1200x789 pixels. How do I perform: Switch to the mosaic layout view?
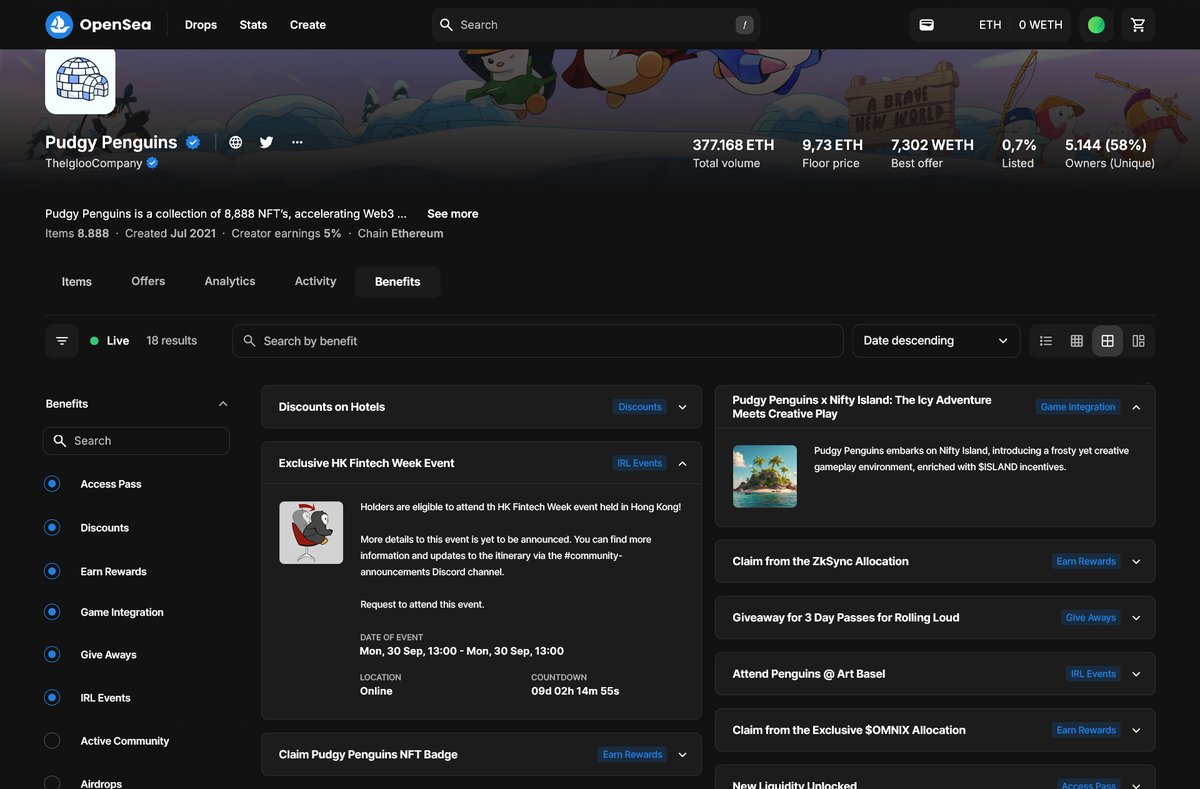pos(1139,341)
